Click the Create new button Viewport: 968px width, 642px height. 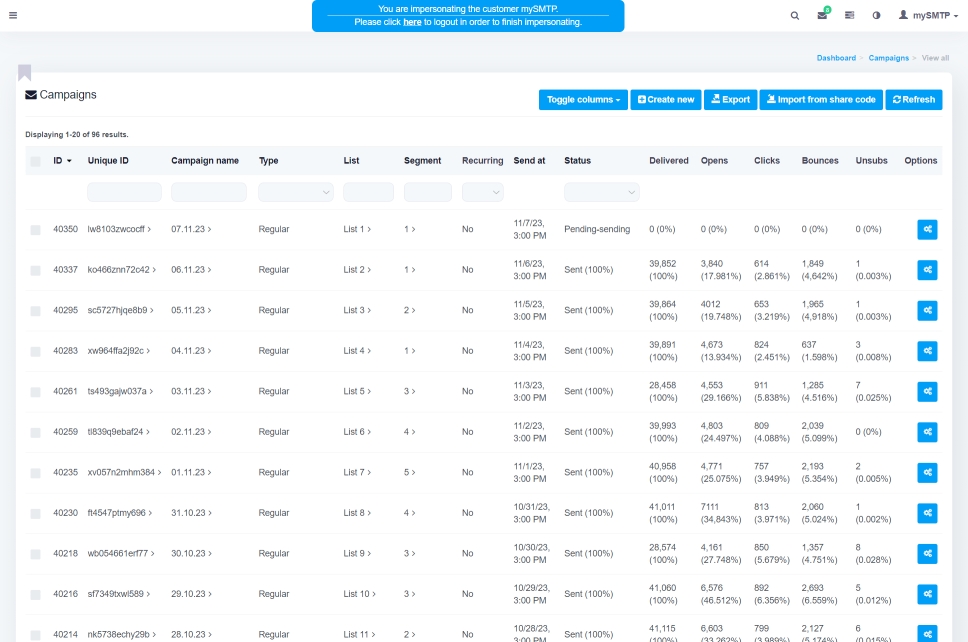pos(665,100)
